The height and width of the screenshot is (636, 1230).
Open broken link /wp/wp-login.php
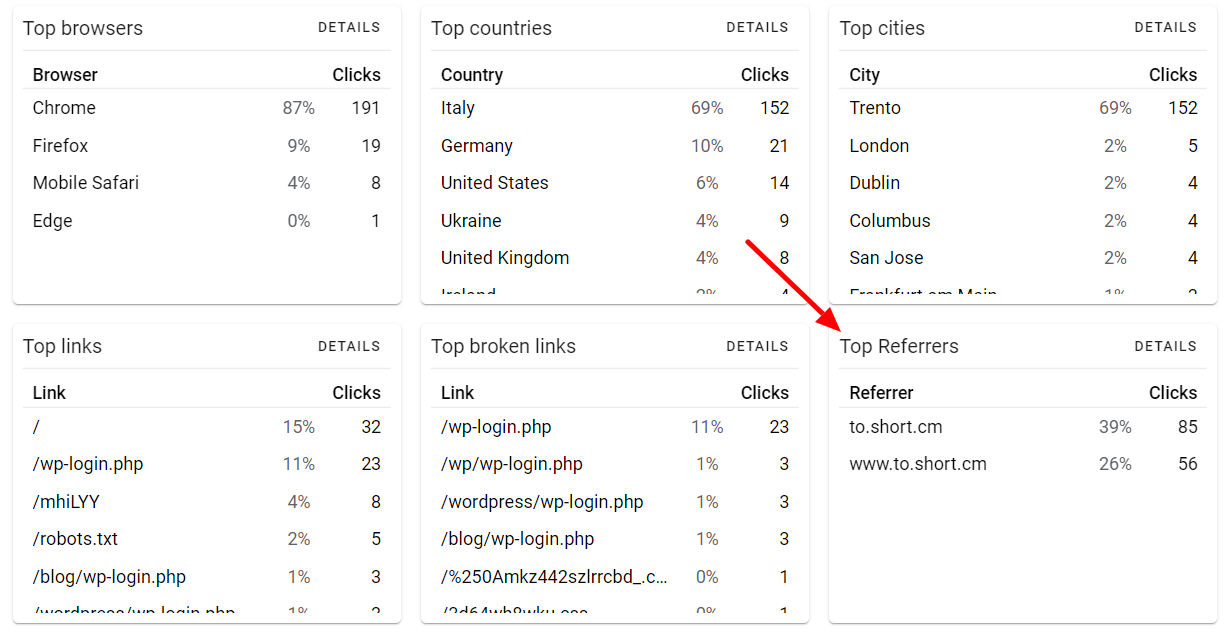coord(511,464)
